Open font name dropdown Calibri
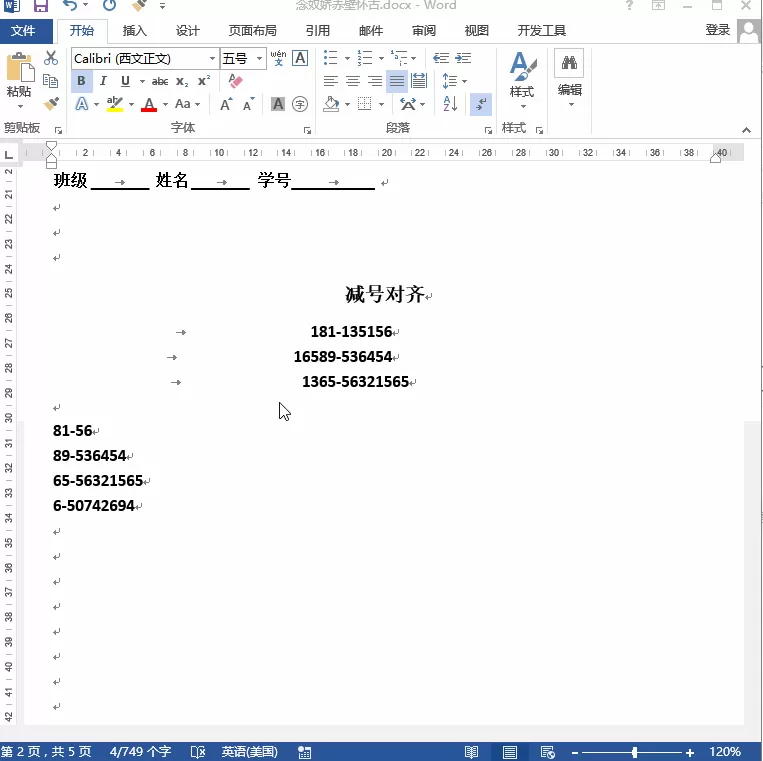763x761 pixels. point(213,59)
